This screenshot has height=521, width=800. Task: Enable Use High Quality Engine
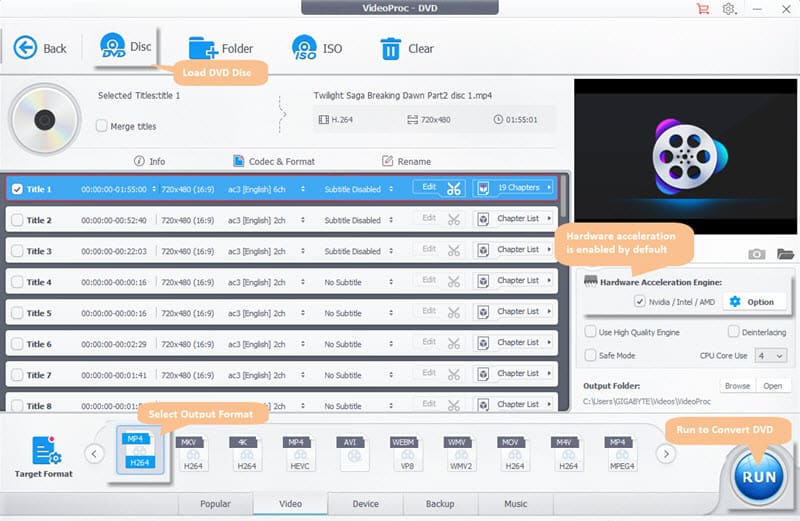[590, 332]
